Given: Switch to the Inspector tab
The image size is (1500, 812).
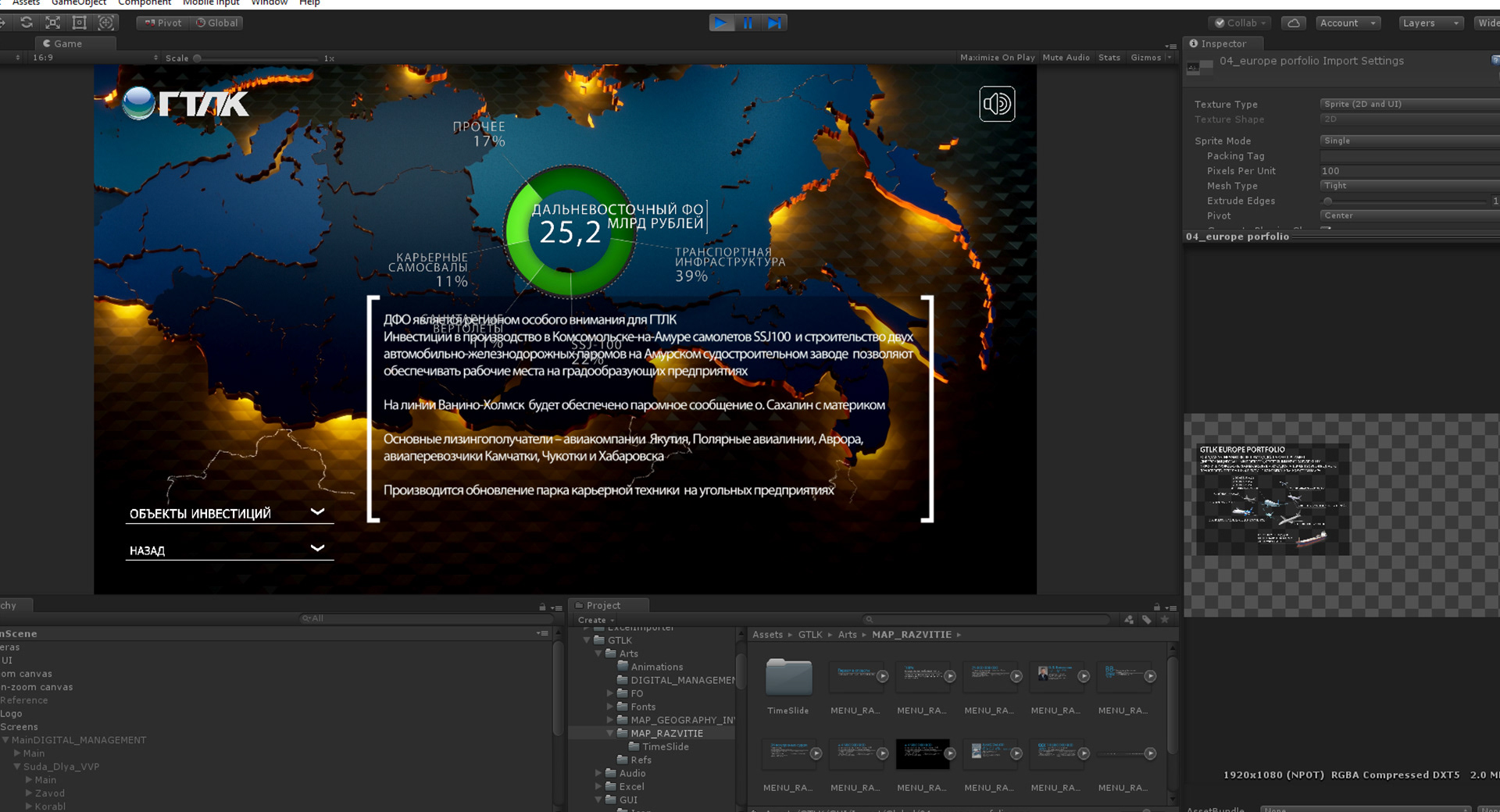Looking at the screenshot, I should (1223, 44).
